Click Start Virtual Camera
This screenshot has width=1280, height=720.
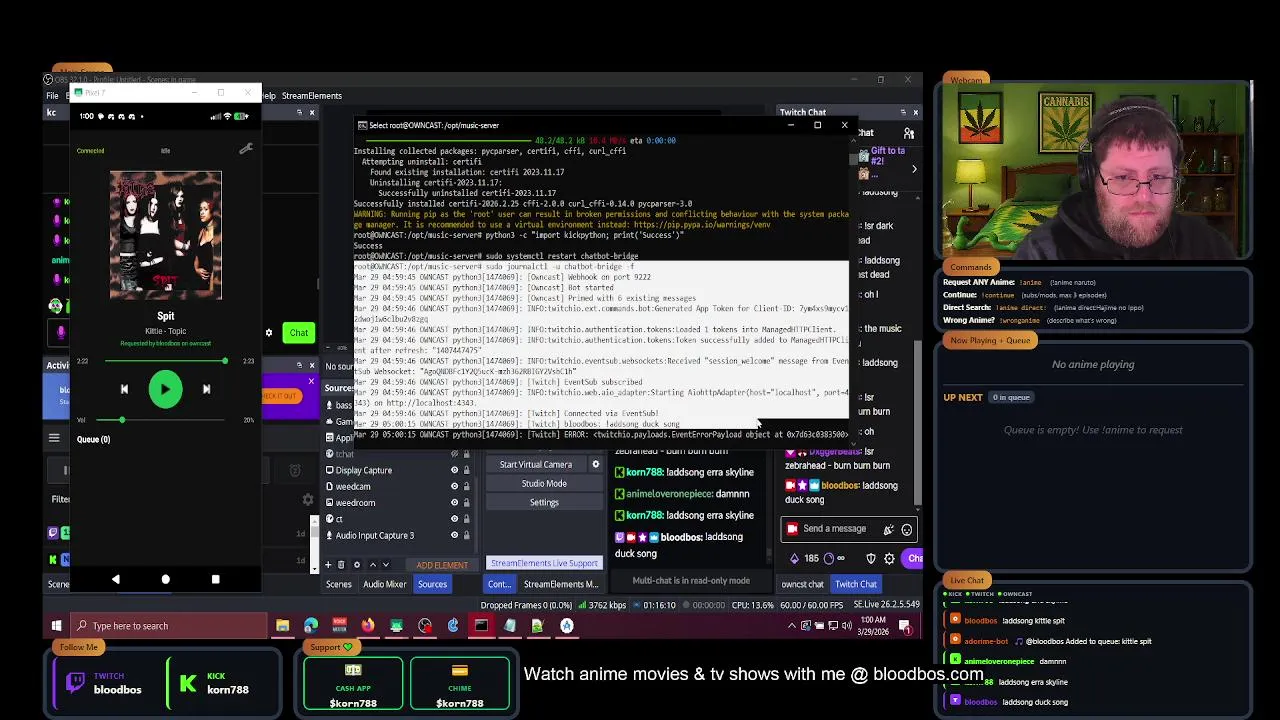click(536, 464)
